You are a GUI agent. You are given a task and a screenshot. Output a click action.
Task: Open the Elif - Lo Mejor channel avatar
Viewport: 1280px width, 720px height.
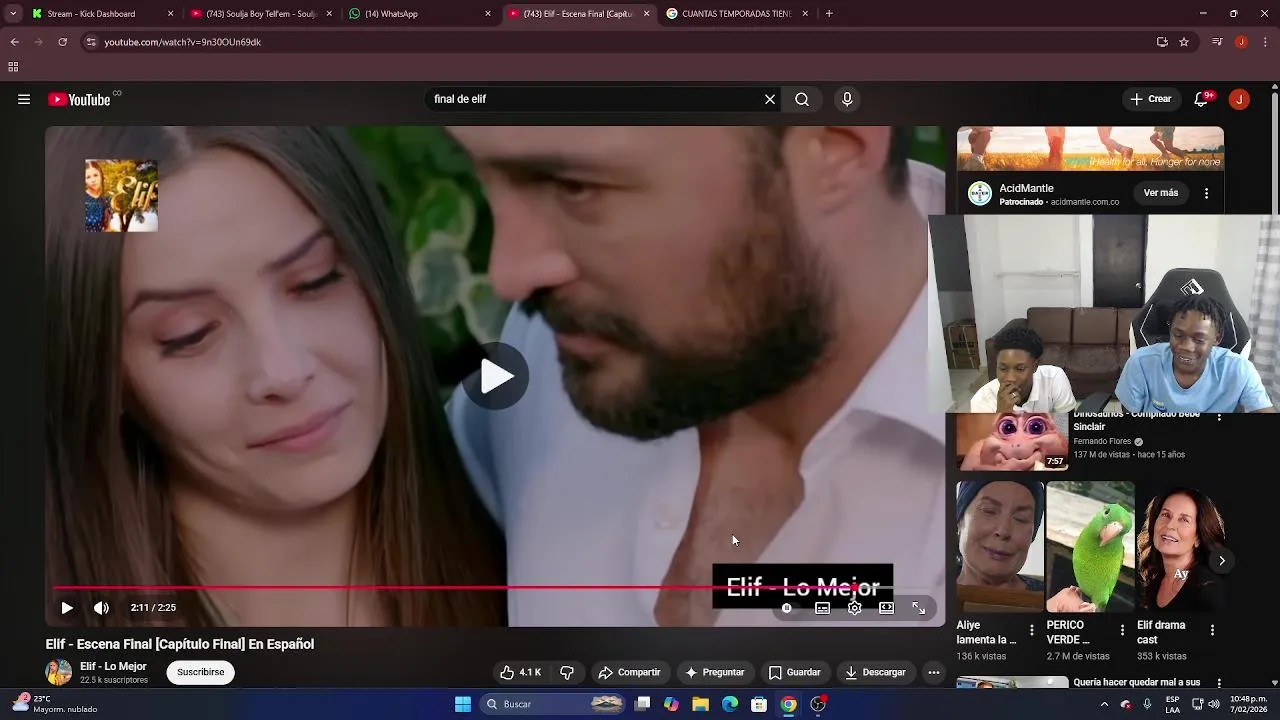pos(59,672)
